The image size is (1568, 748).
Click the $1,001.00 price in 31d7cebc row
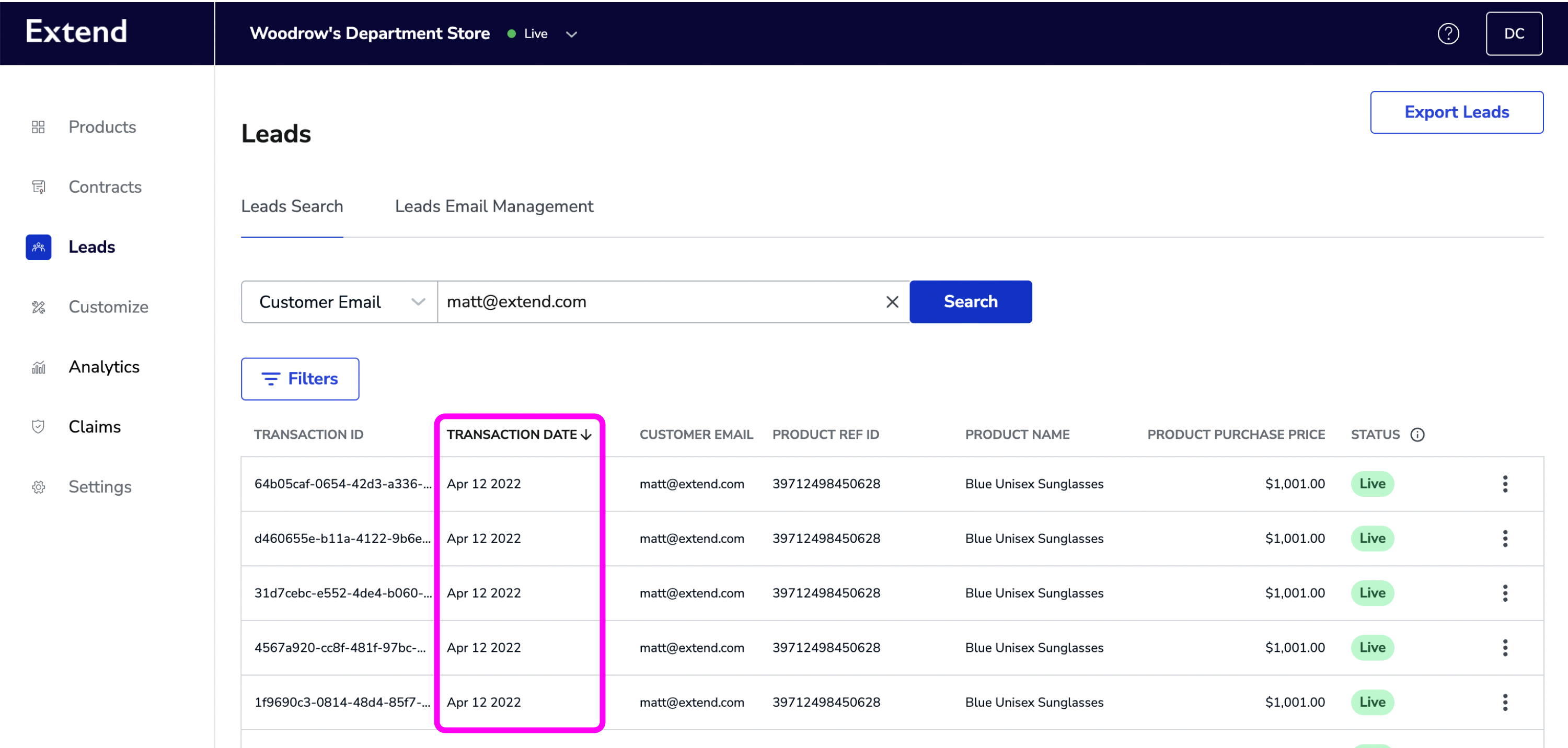point(1295,593)
